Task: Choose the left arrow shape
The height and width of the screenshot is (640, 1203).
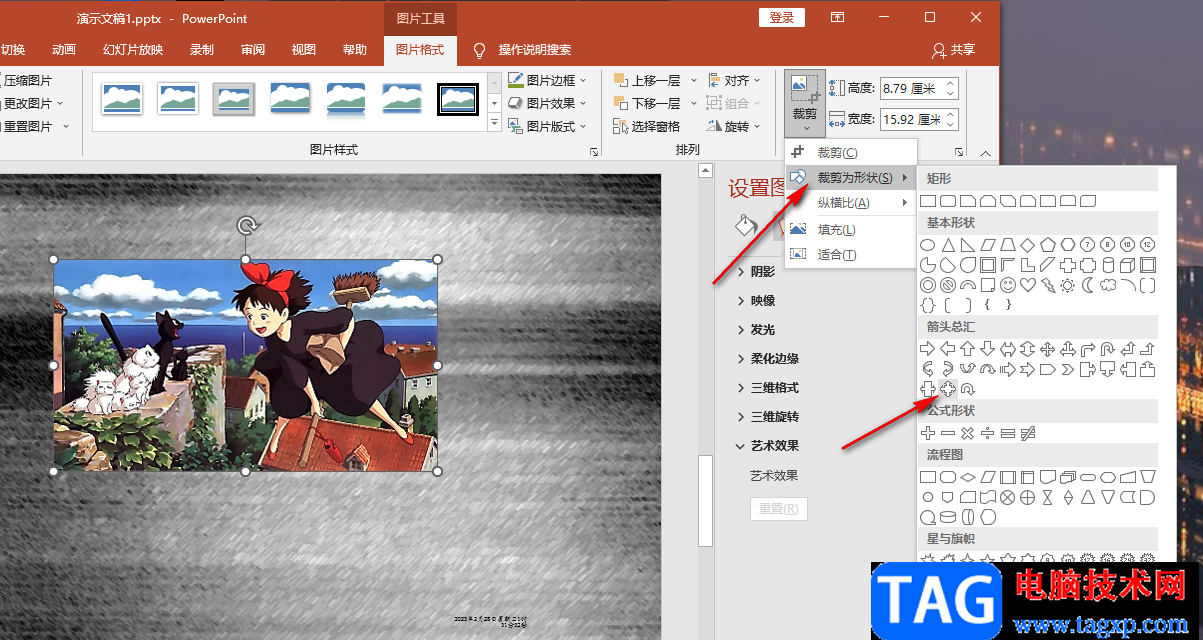Action: 948,350
